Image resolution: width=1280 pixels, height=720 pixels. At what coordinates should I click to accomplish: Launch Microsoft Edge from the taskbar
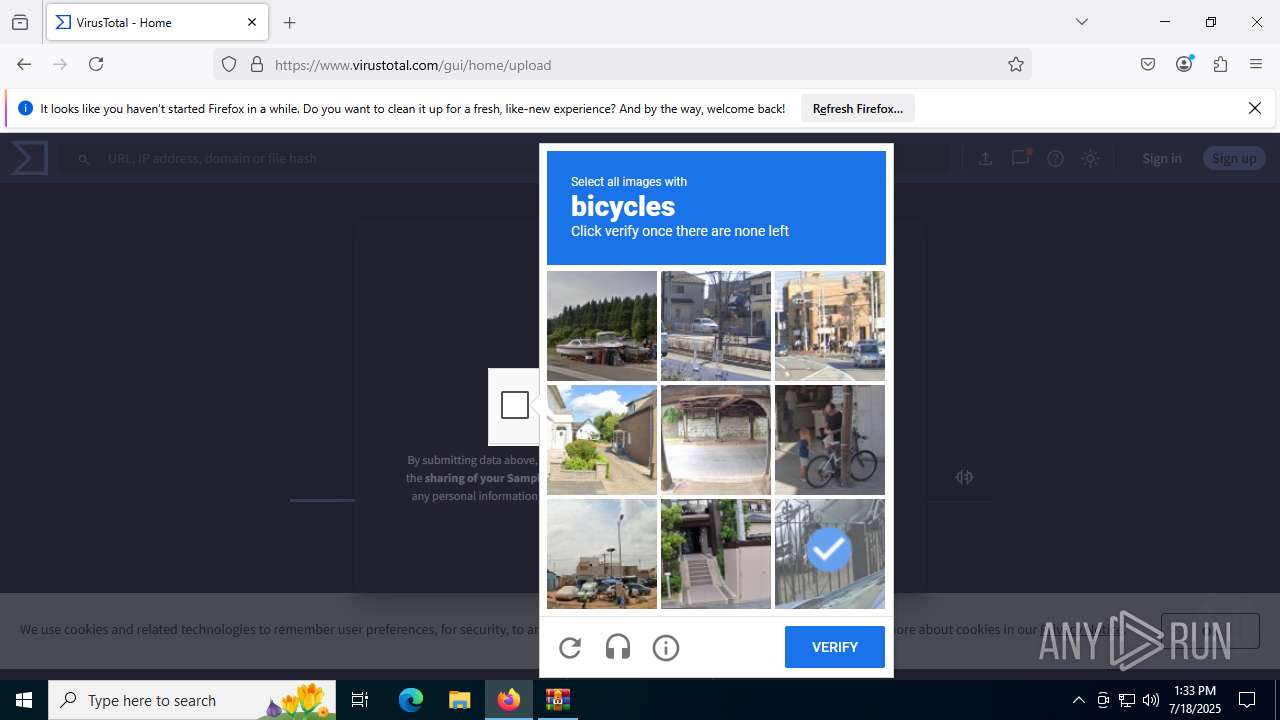(x=411, y=700)
